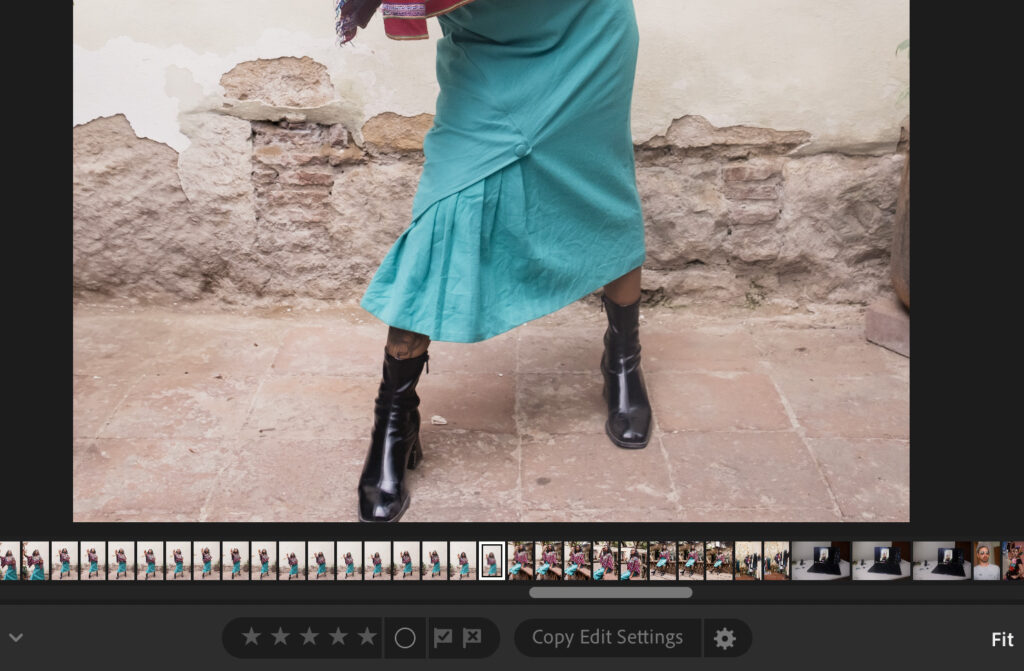Select the bald man portrait thumbnail

pyautogui.click(x=987, y=561)
